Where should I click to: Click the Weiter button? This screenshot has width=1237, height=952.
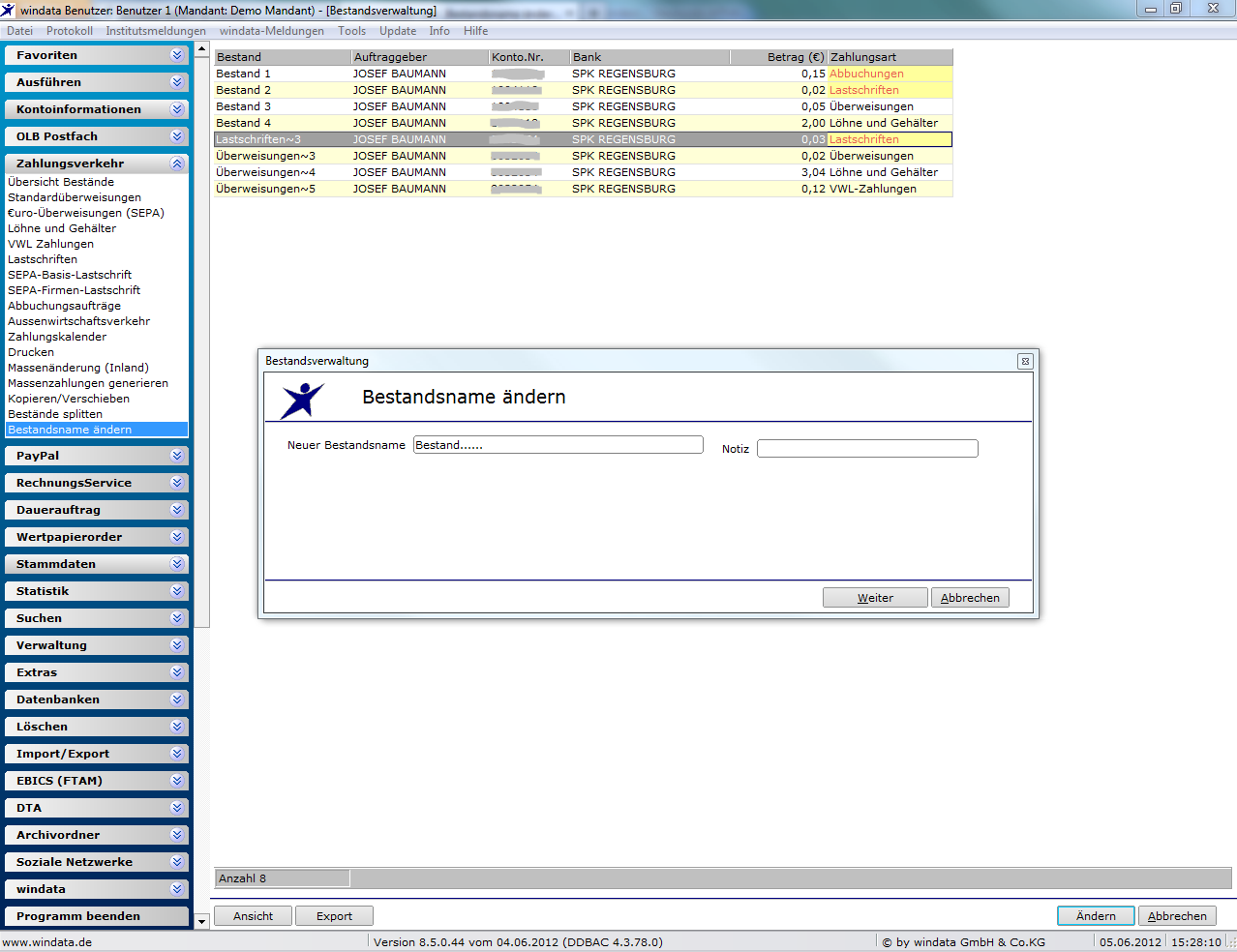[875, 598]
